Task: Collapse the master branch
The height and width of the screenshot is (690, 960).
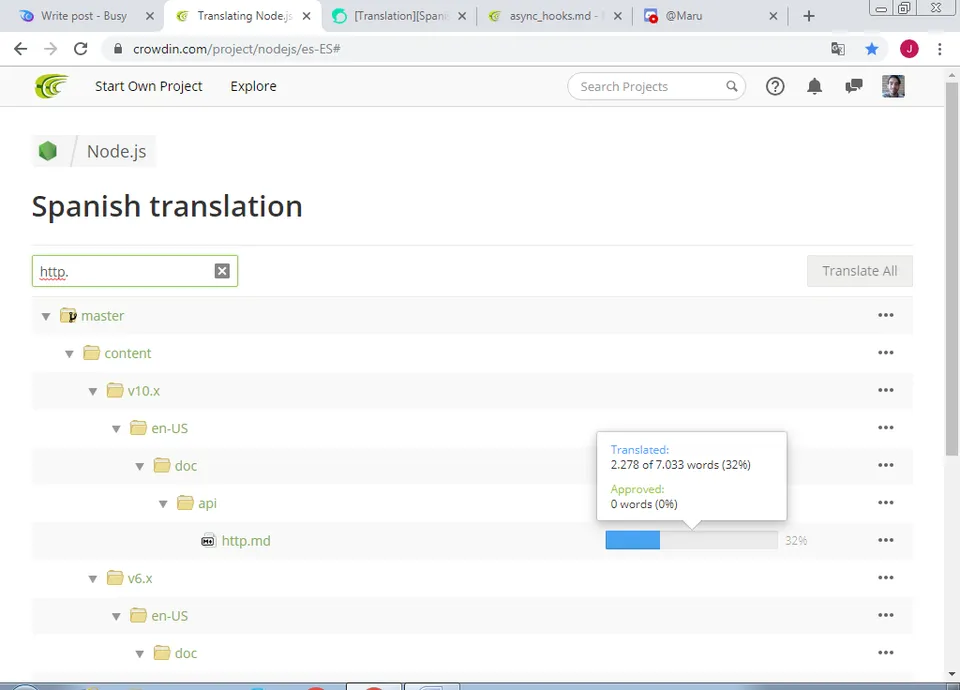Action: point(46,317)
